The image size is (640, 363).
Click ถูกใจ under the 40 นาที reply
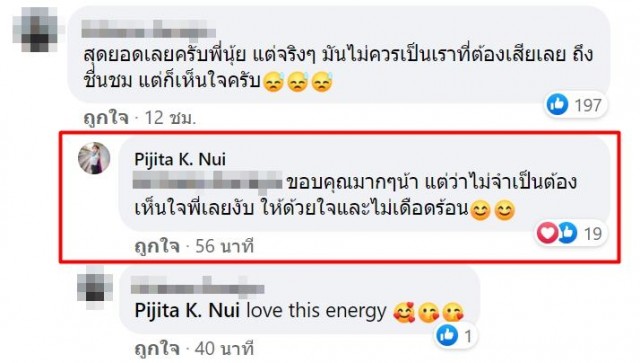click(157, 349)
